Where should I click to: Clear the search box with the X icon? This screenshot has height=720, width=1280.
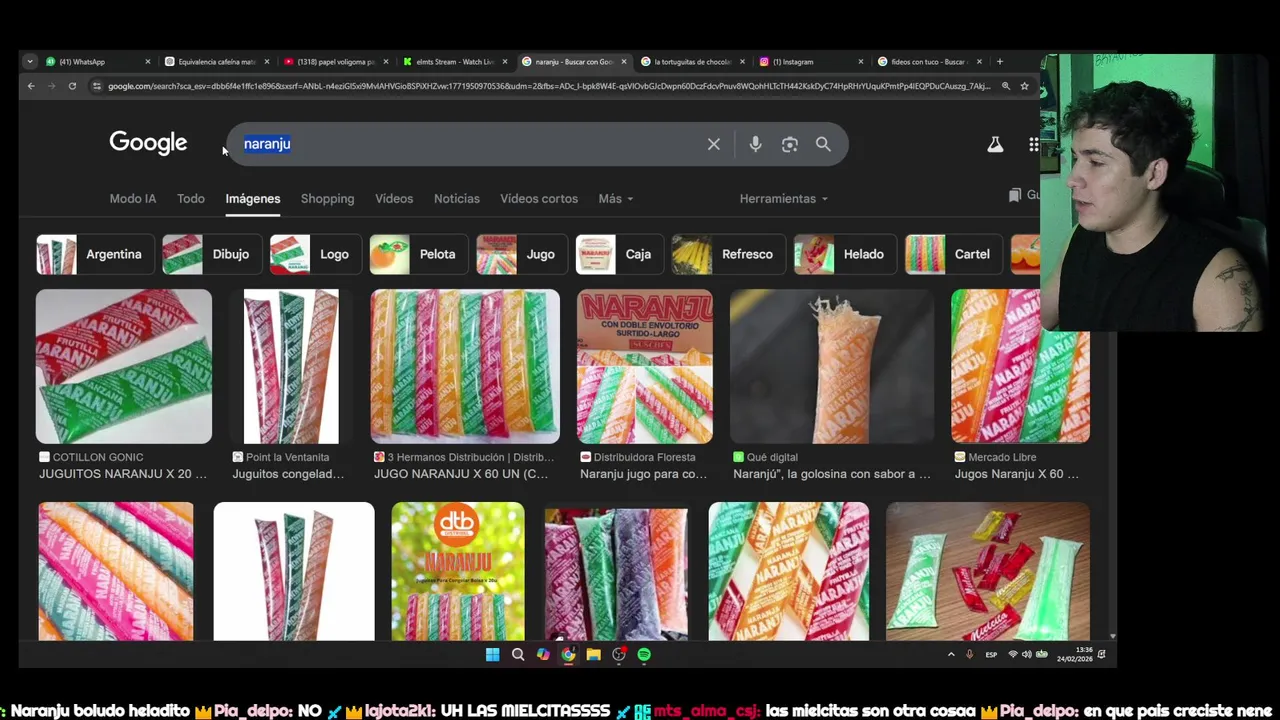pos(713,144)
